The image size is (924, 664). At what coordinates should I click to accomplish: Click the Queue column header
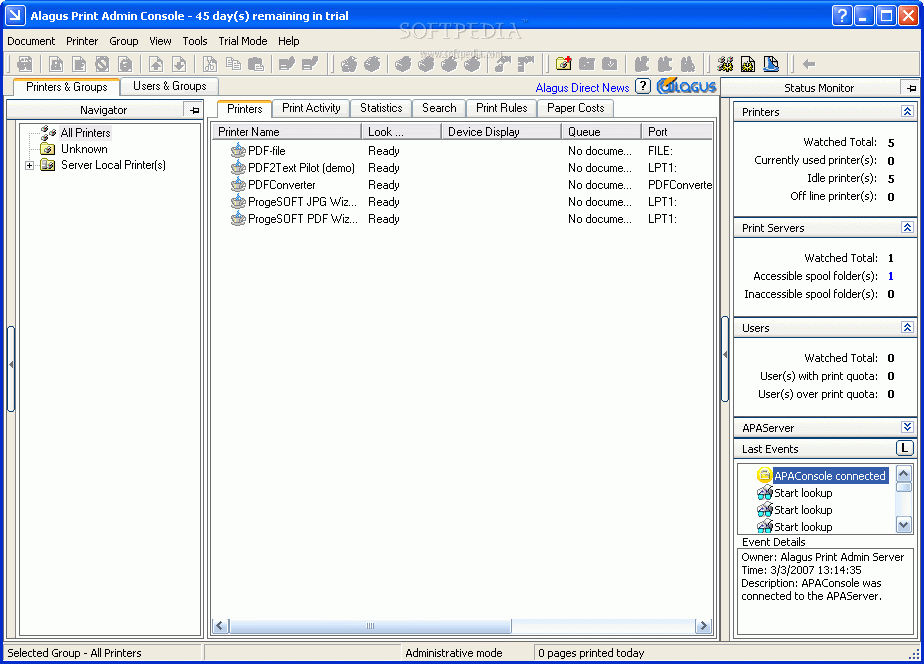pos(602,132)
